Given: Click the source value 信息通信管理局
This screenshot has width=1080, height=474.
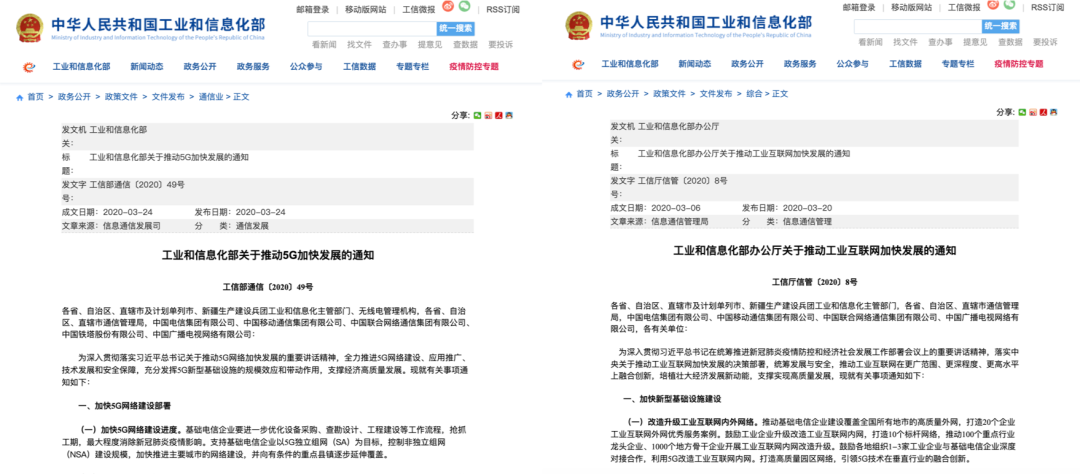Looking at the screenshot, I should click(680, 222).
